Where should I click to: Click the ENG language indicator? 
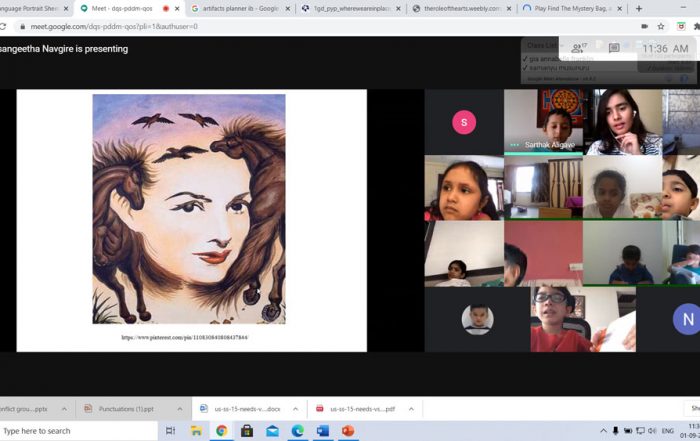pyautogui.click(x=668, y=431)
